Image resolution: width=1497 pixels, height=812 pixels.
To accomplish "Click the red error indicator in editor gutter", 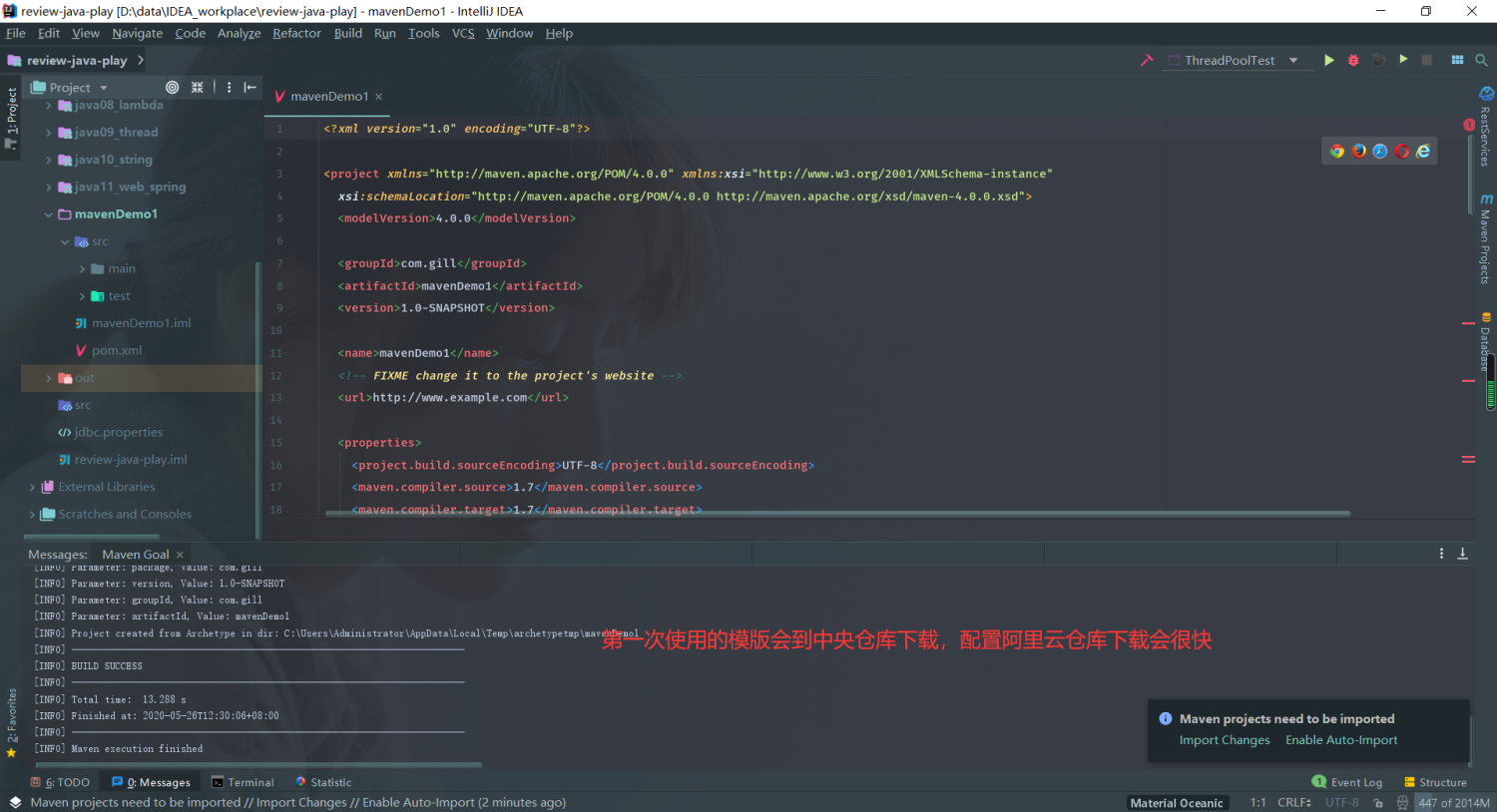I will coord(1469,125).
